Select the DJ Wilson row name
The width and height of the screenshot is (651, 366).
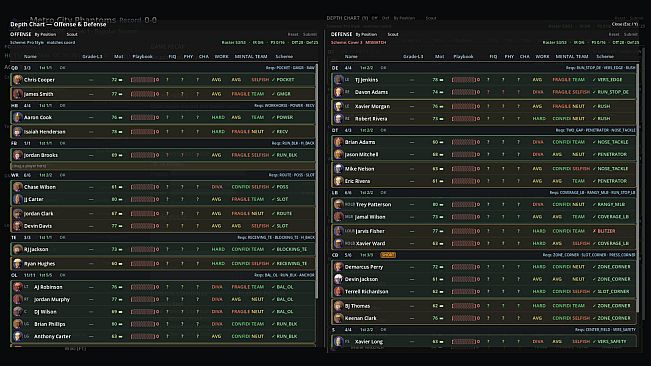pyautogui.click(x=45, y=312)
